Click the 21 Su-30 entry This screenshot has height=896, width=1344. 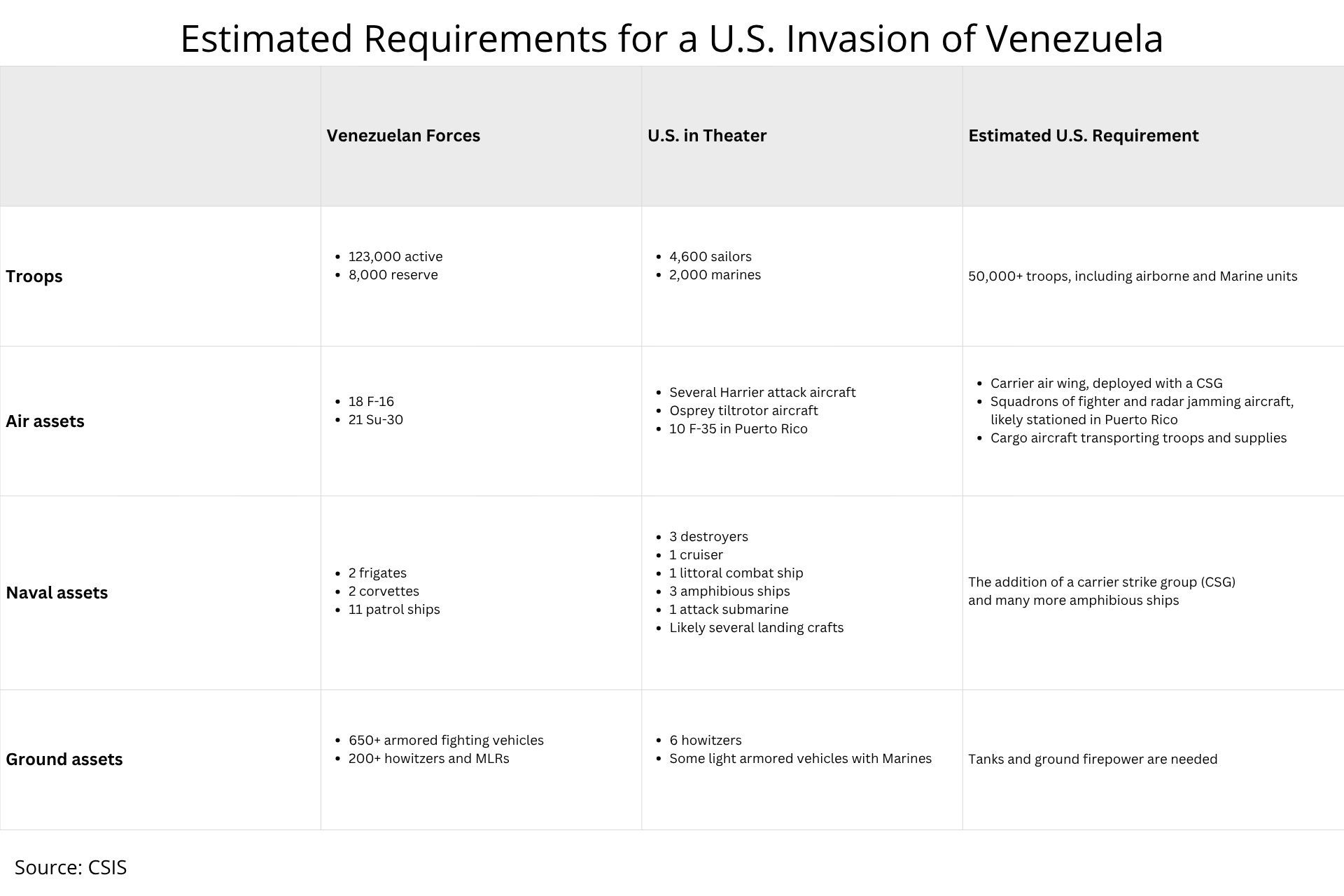(x=375, y=420)
